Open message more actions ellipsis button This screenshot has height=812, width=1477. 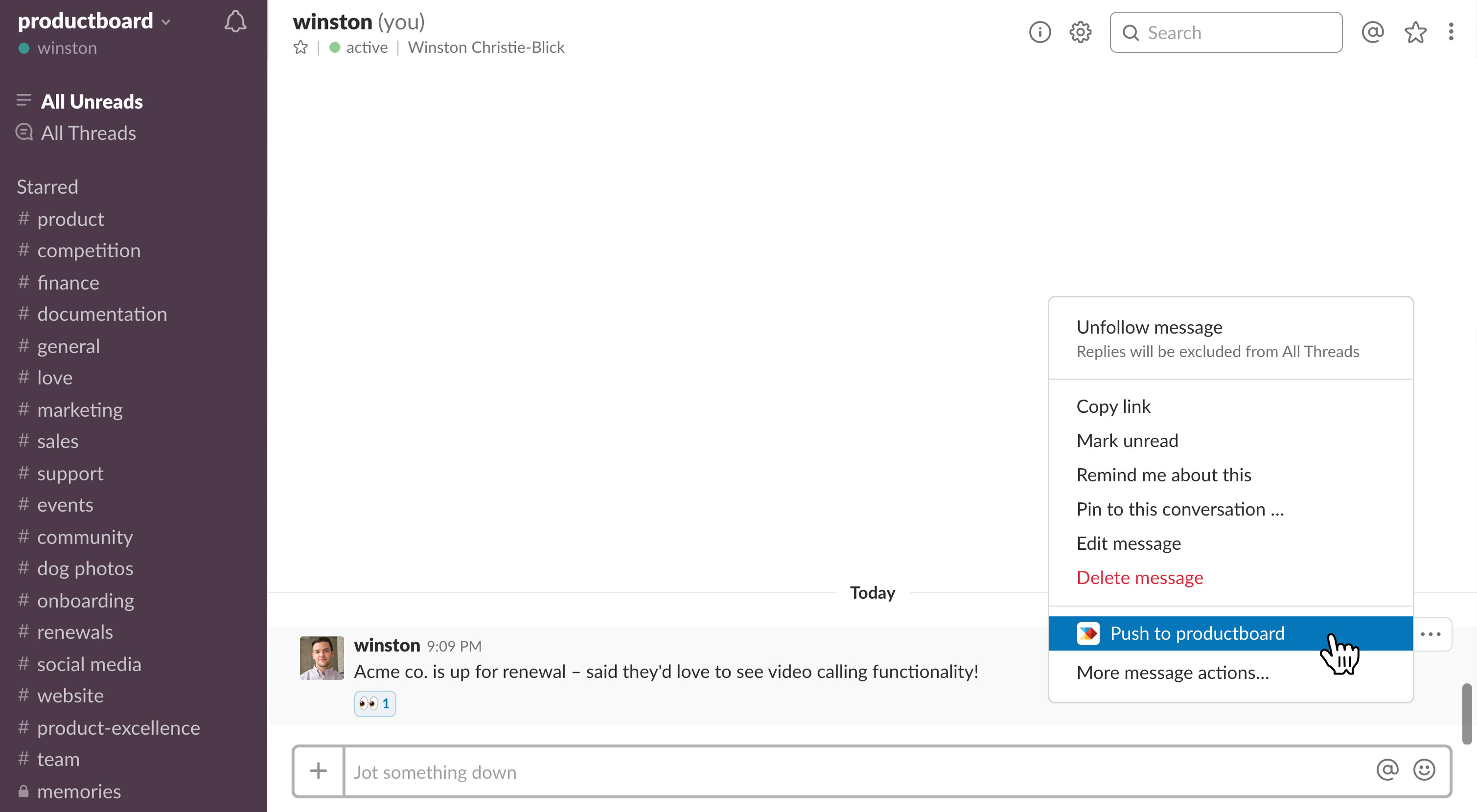(x=1431, y=634)
